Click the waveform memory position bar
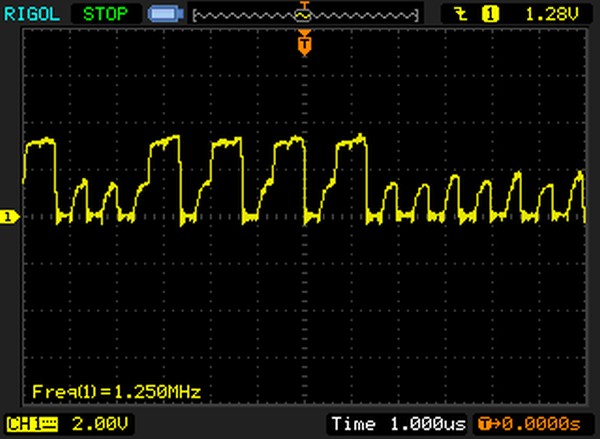 pos(304,15)
